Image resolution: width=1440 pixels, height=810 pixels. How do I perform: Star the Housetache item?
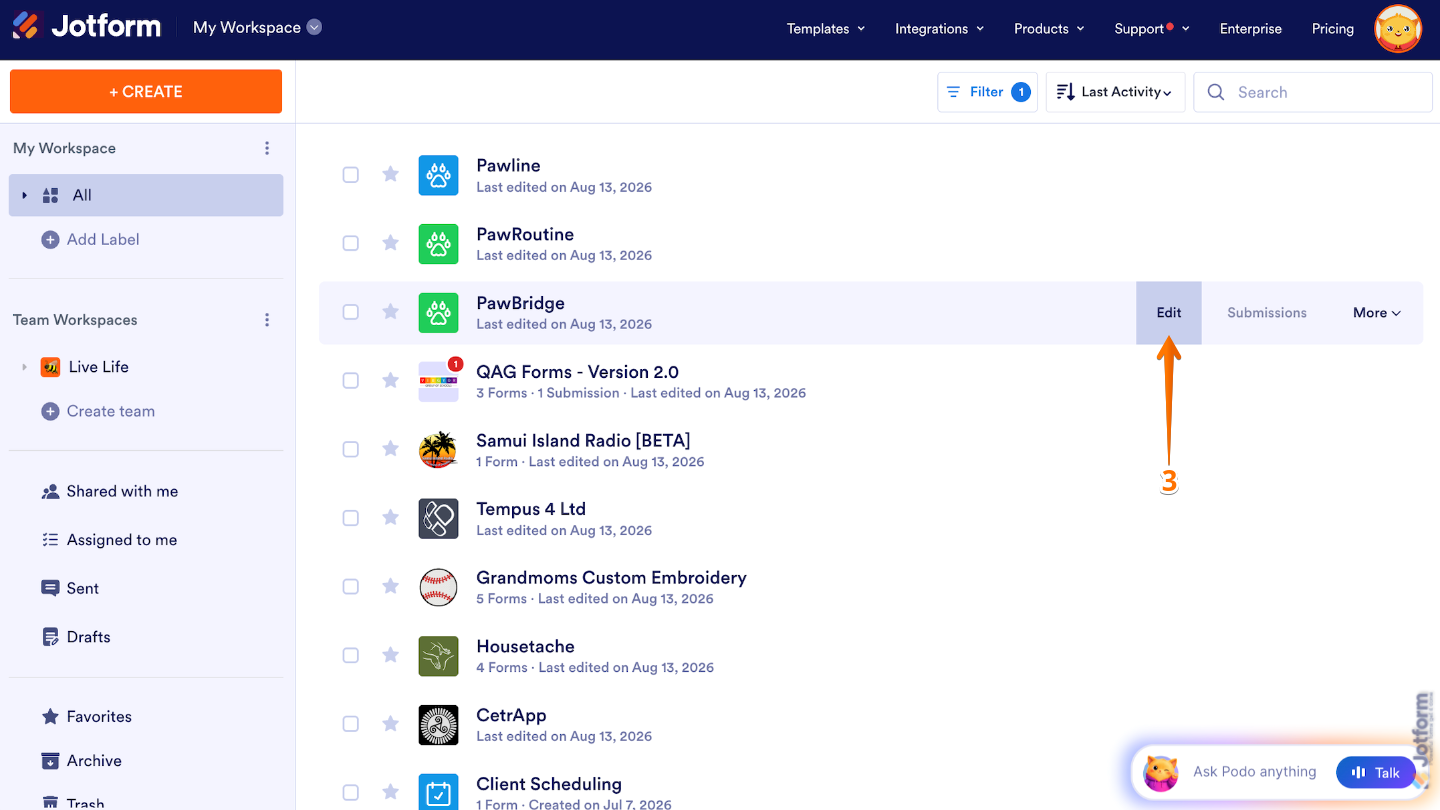pos(391,655)
